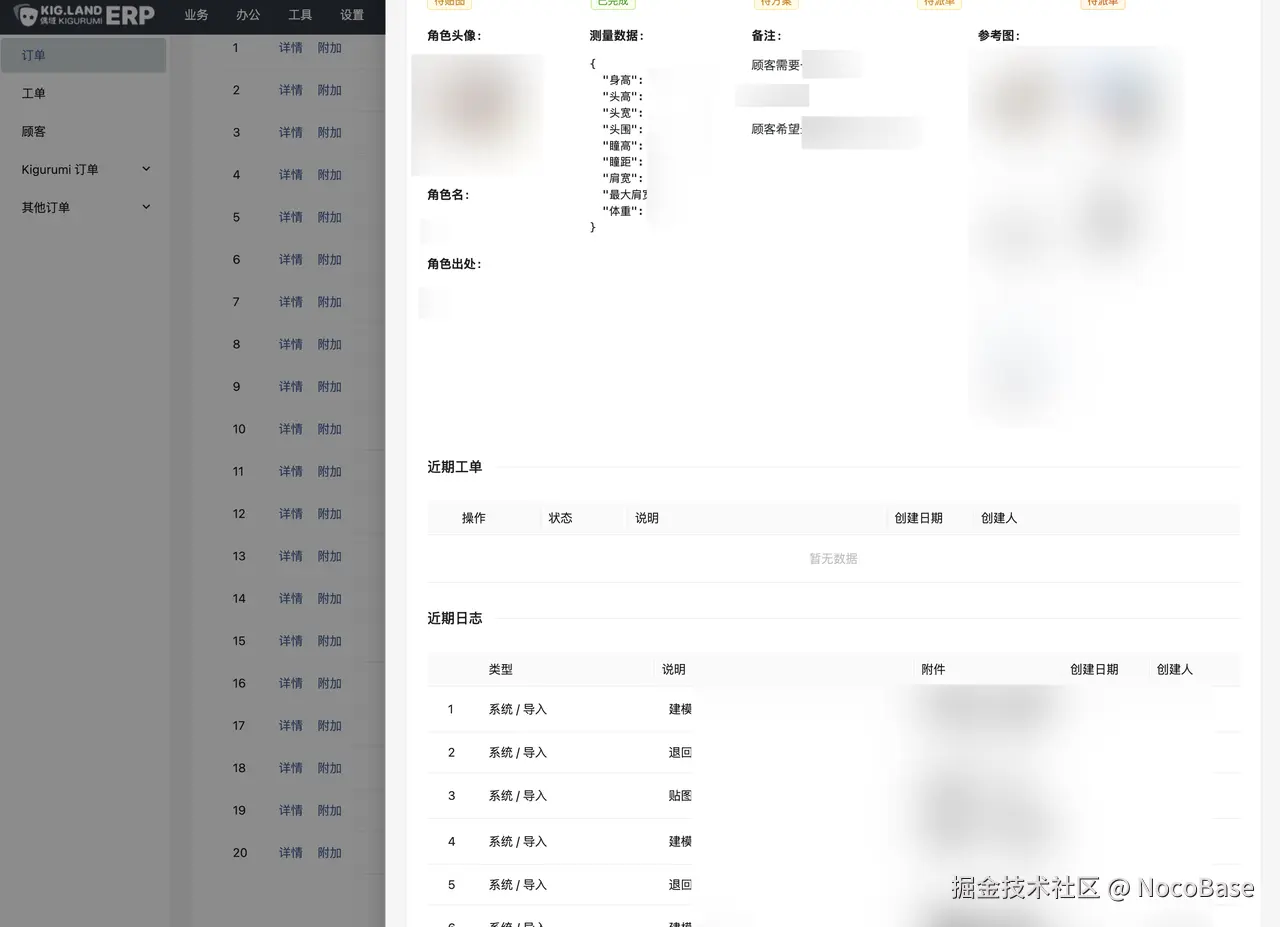1280x927 pixels.
Task: Click 系统 / 导入 in log row 1
Action: (518, 709)
